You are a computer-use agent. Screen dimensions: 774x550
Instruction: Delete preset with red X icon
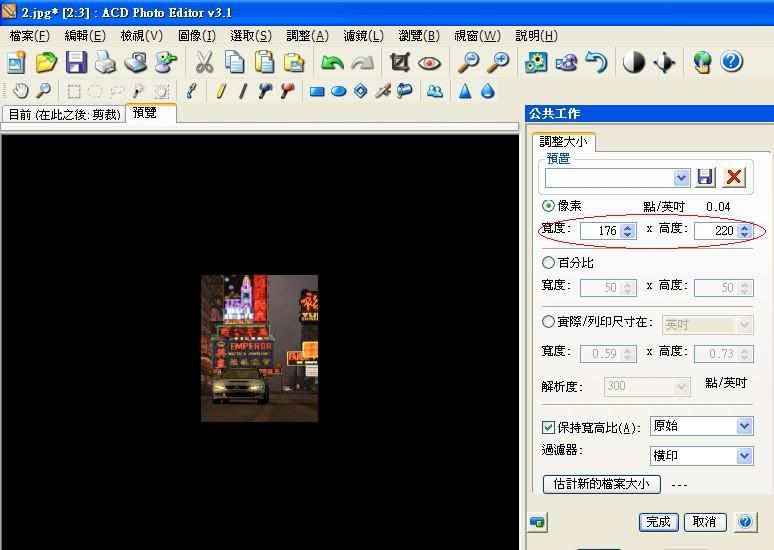pos(735,177)
